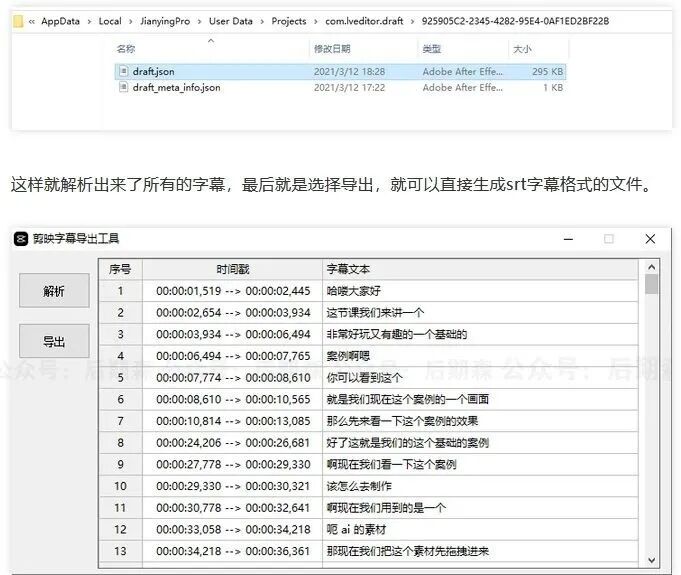The image size is (681, 575).
Task: Click the 295 KB size of draft.json
Action: pyautogui.click(x=548, y=72)
